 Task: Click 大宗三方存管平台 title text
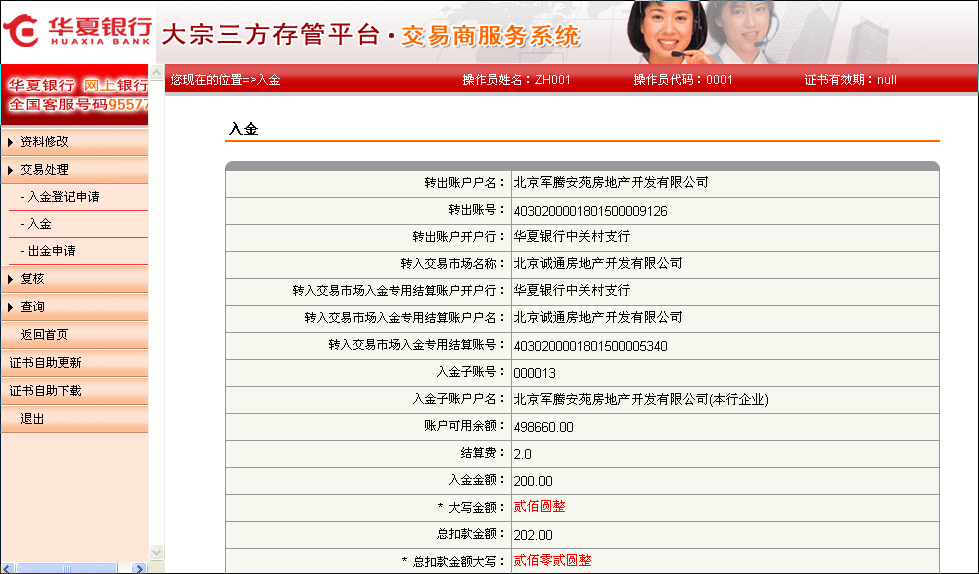pyautogui.click(x=270, y=34)
